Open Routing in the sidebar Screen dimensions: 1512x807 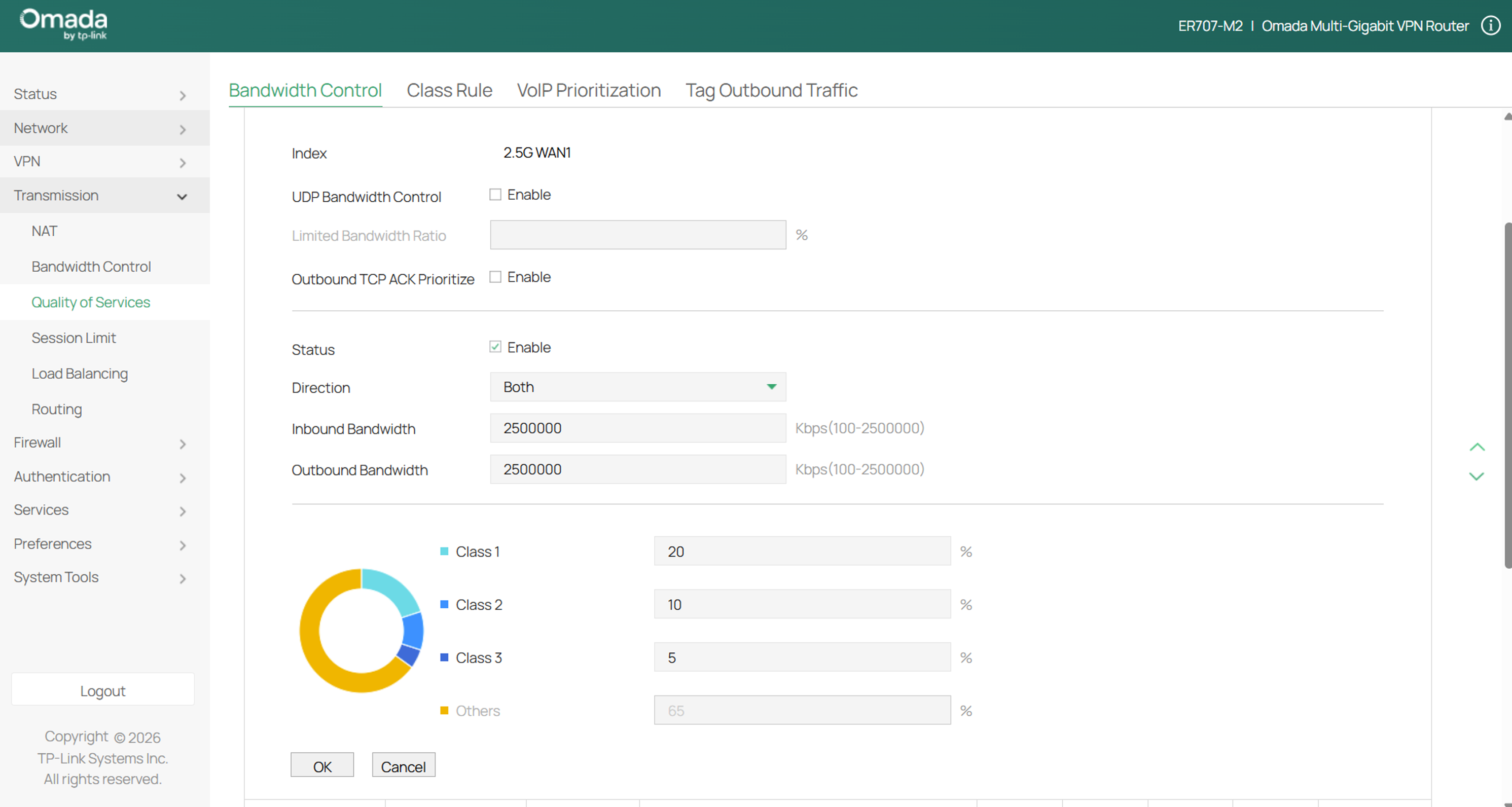pos(57,409)
